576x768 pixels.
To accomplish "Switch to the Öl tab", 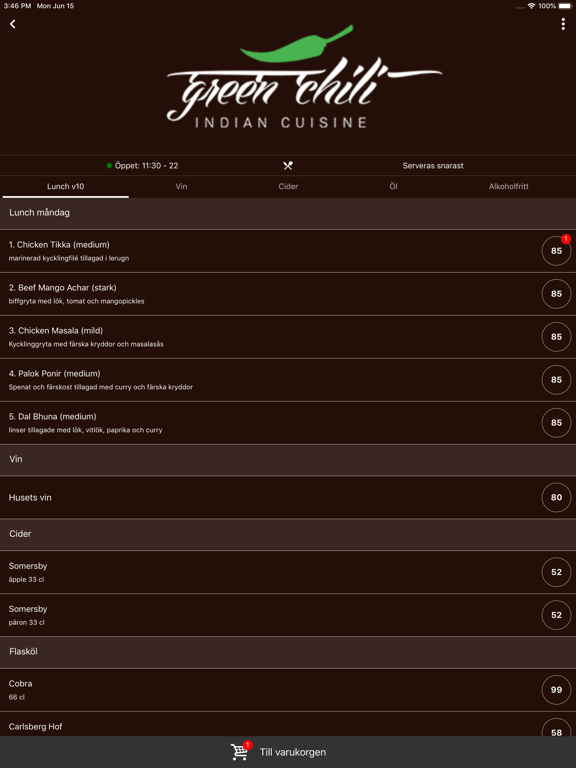I will point(393,187).
